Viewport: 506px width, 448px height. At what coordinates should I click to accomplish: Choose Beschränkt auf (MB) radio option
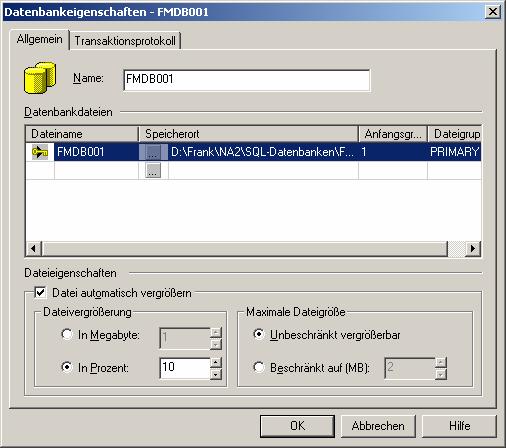coord(259,367)
